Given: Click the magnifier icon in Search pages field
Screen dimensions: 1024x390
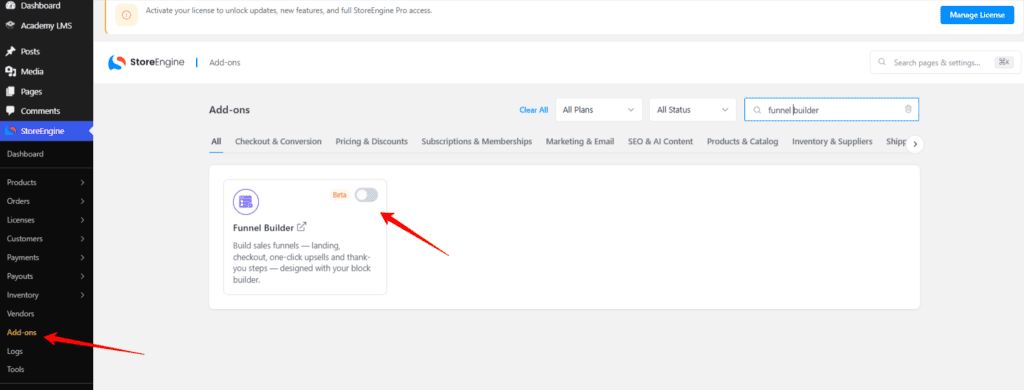Looking at the screenshot, I should (882, 62).
